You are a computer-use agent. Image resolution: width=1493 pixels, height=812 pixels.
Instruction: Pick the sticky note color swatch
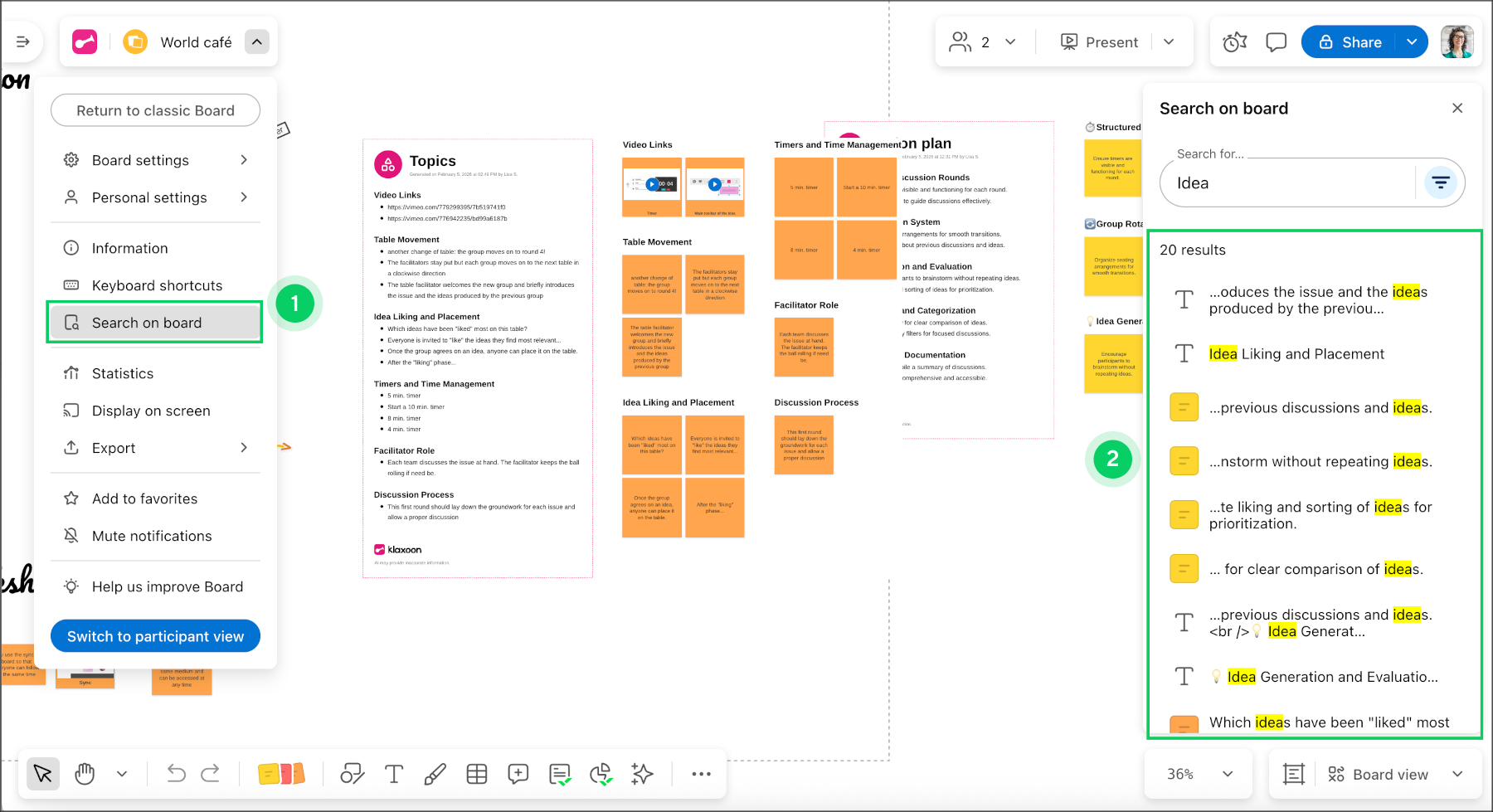281,774
